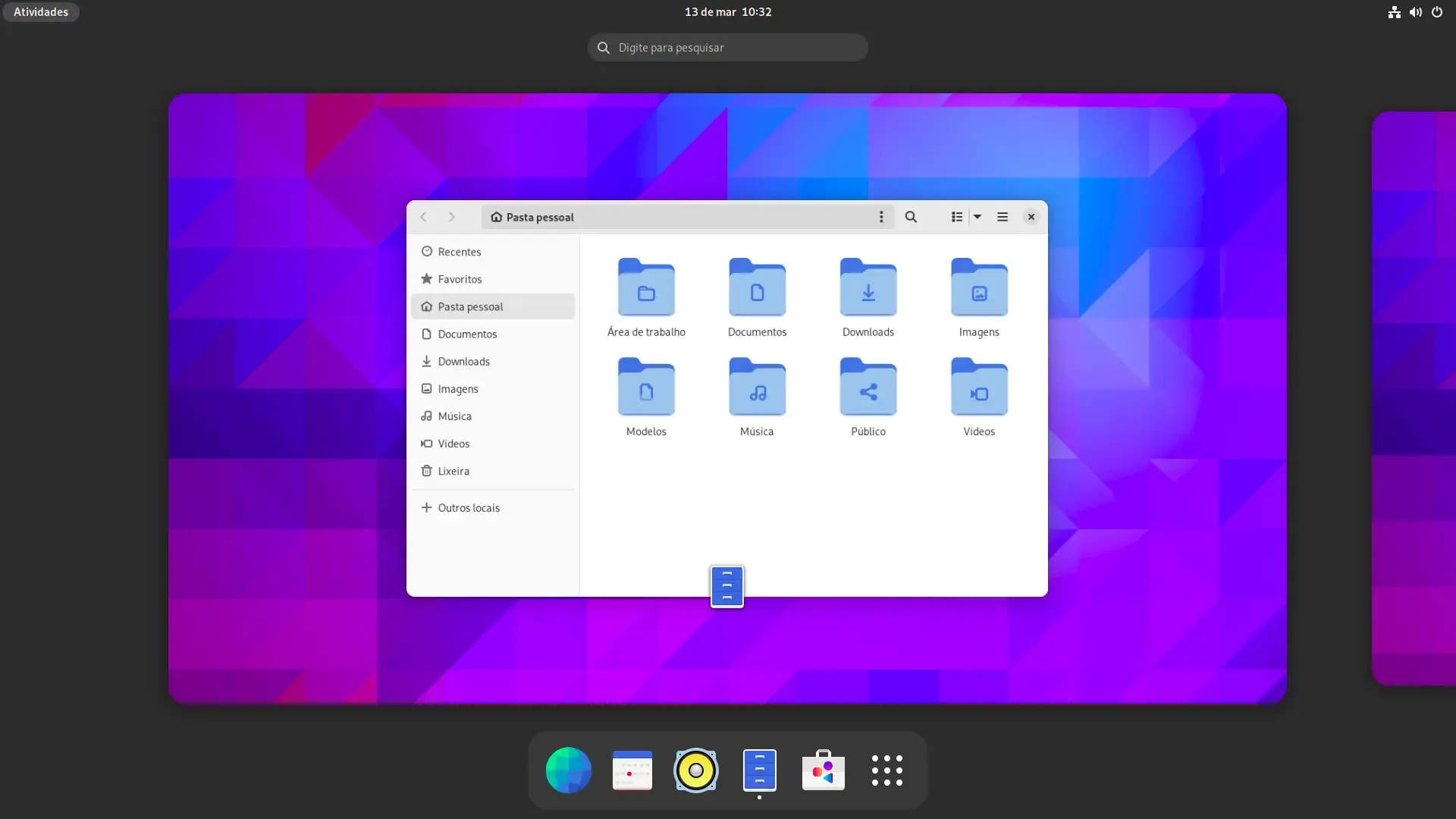Select Vídeos in the sidebar
This screenshot has width=1456, height=819.
pos(493,443)
